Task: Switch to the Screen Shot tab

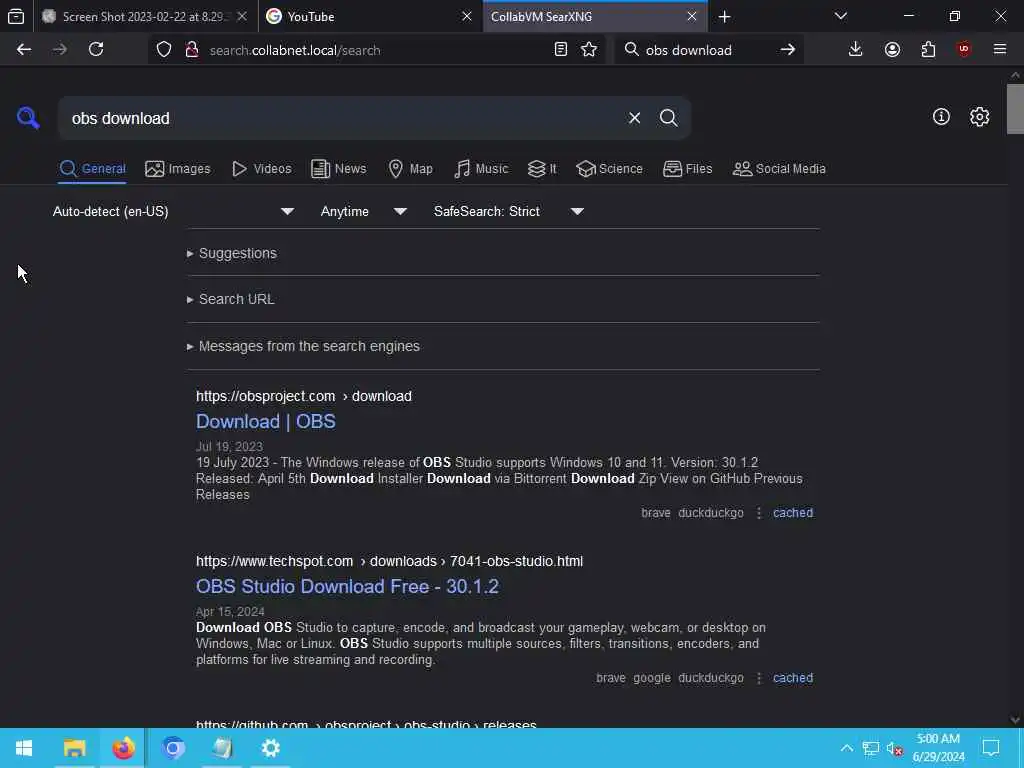Action: (x=144, y=16)
